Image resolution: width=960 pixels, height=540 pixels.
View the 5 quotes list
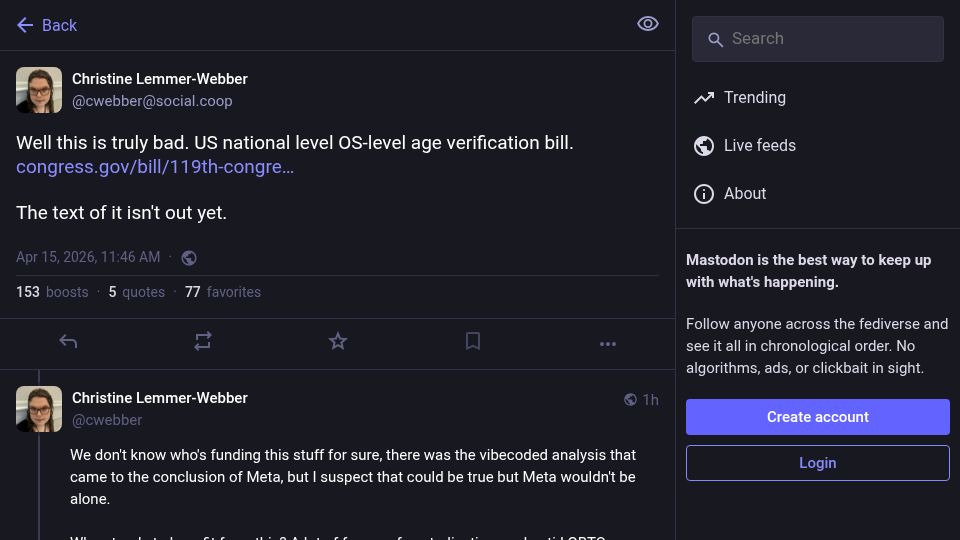pos(137,292)
